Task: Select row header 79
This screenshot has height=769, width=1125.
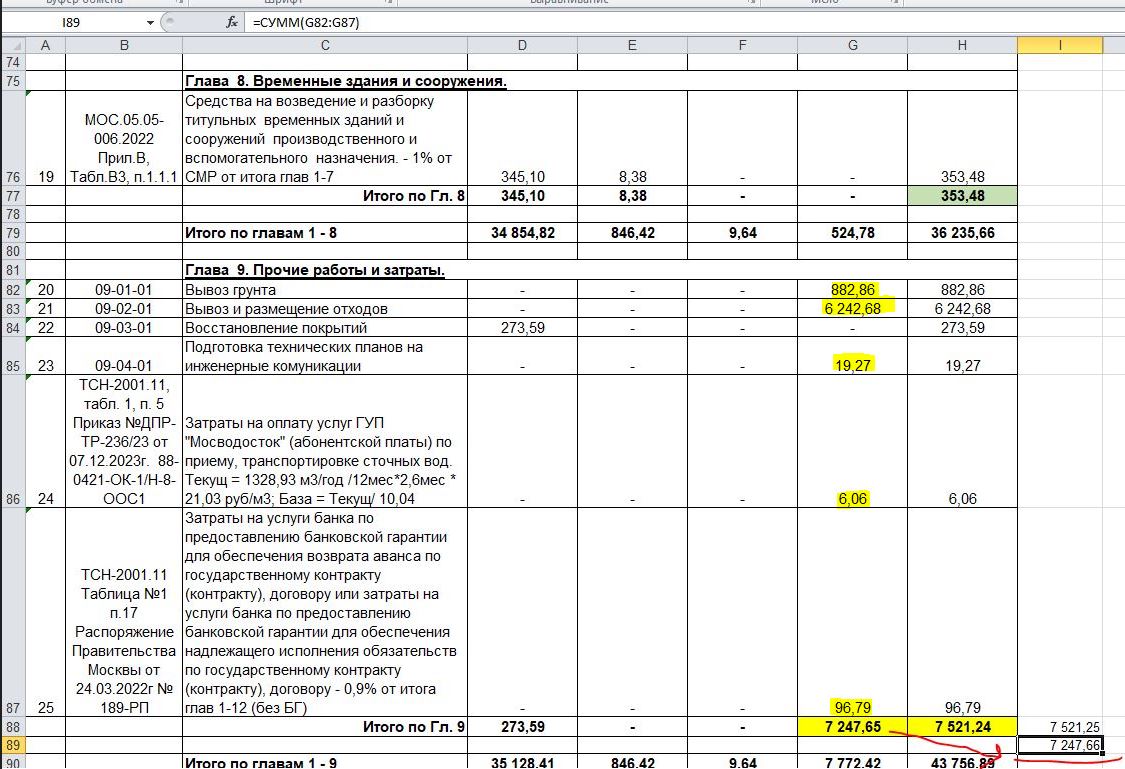Action: pos(13,233)
